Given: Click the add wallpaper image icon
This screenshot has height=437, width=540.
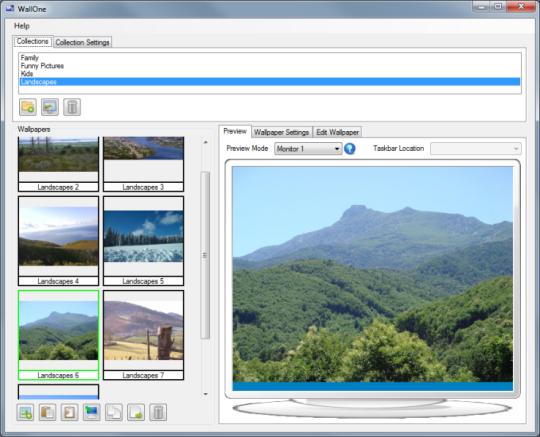Looking at the screenshot, I should pos(25,412).
